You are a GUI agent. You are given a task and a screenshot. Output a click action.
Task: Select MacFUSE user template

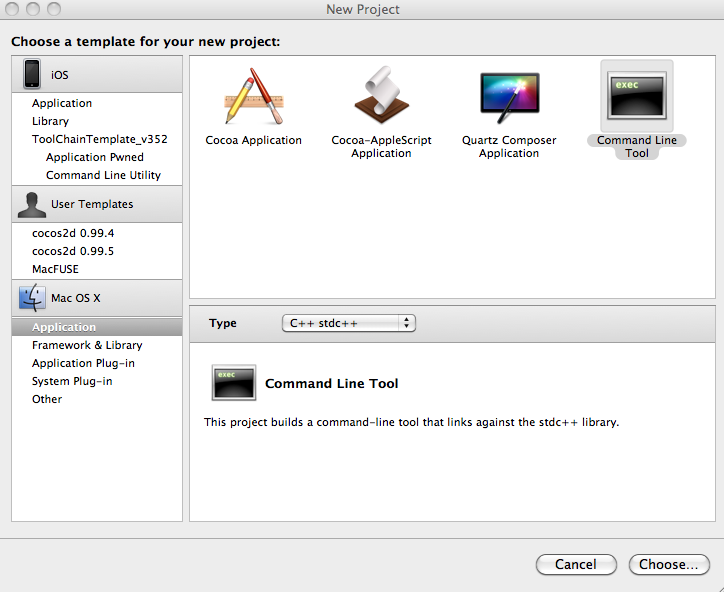(55, 269)
